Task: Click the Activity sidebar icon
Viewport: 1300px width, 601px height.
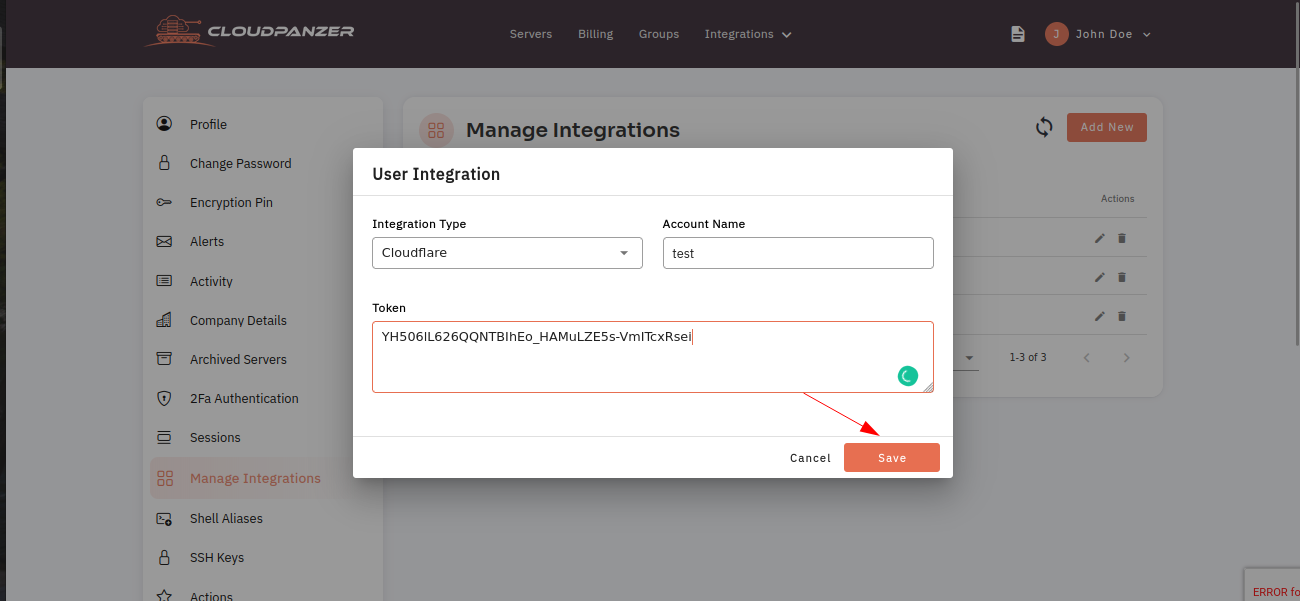Action: tap(164, 281)
